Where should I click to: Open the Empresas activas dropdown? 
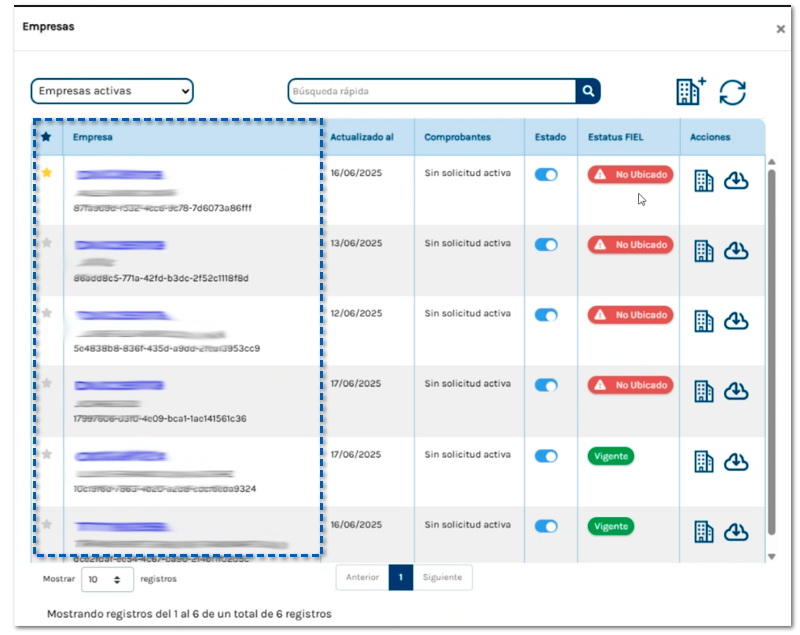tap(112, 91)
